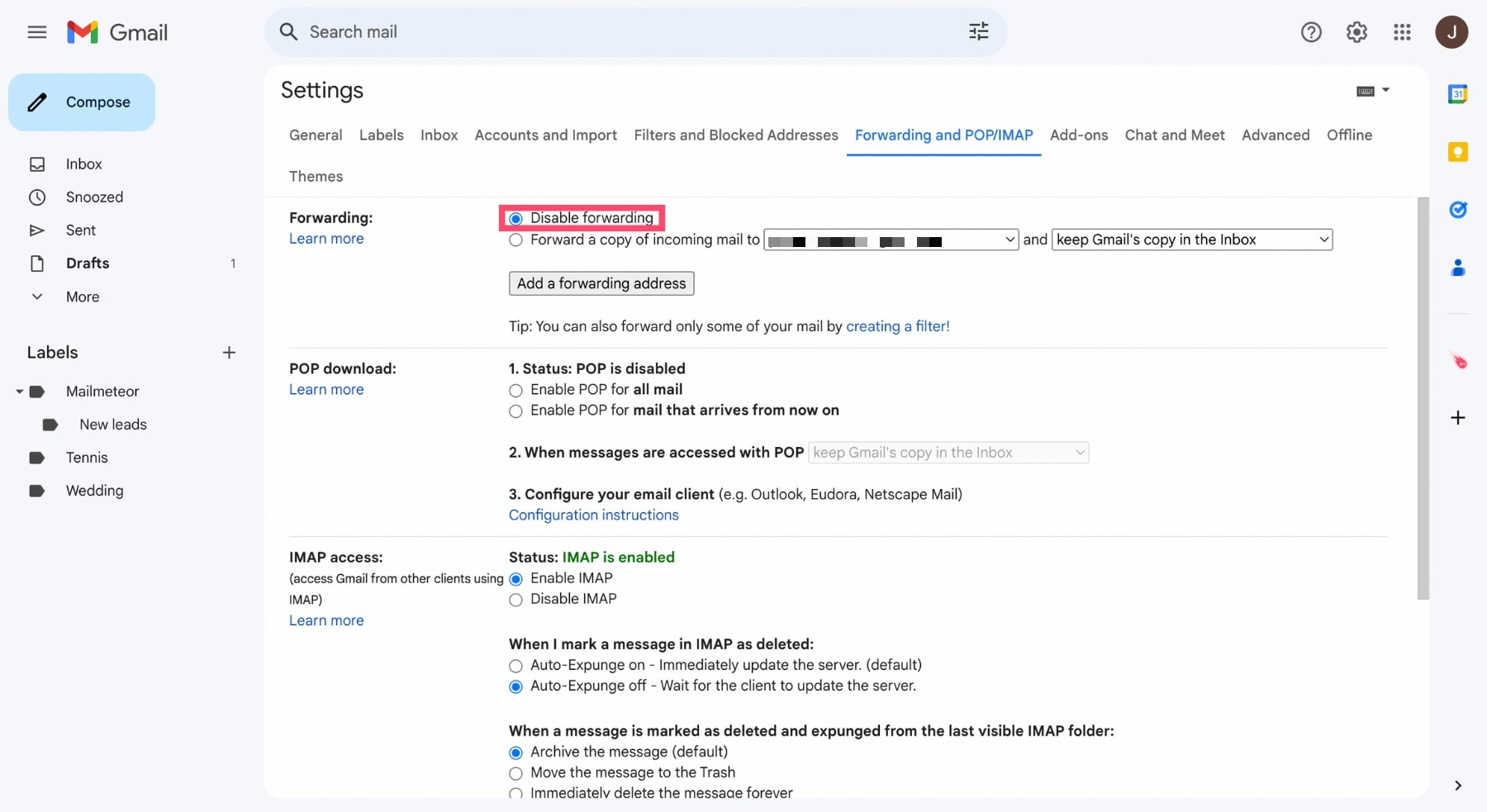Open the Google Keep side panel
The width and height of the screenshot is (1487, 812).
pos(1458,152)
